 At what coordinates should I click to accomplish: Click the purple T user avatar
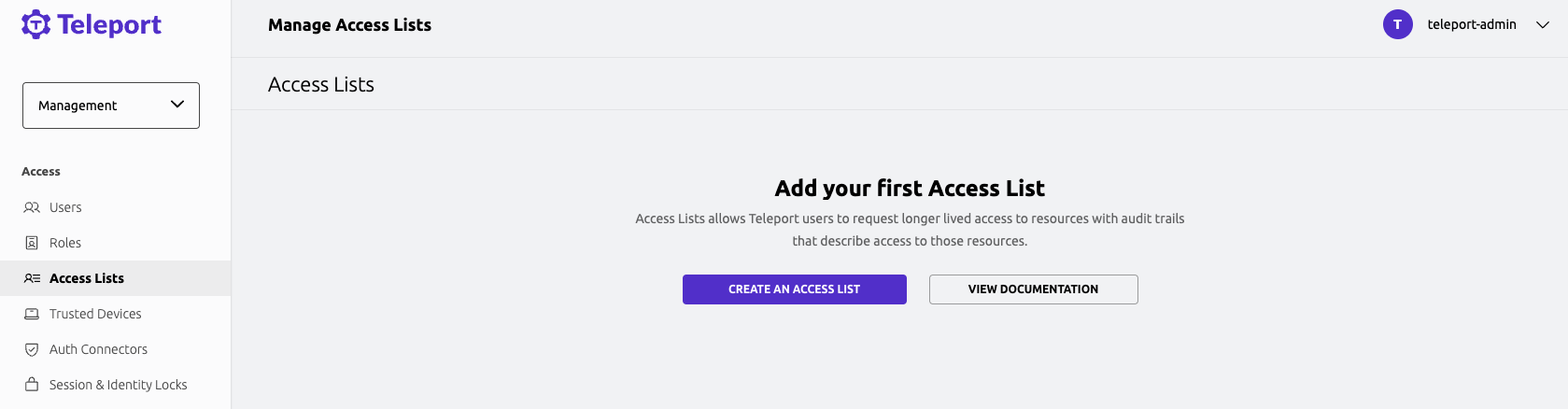point(1397,24)
